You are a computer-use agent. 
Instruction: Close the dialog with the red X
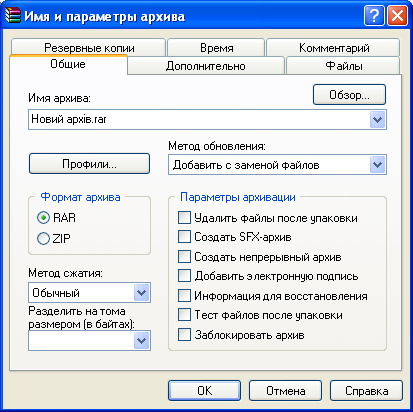397,15
